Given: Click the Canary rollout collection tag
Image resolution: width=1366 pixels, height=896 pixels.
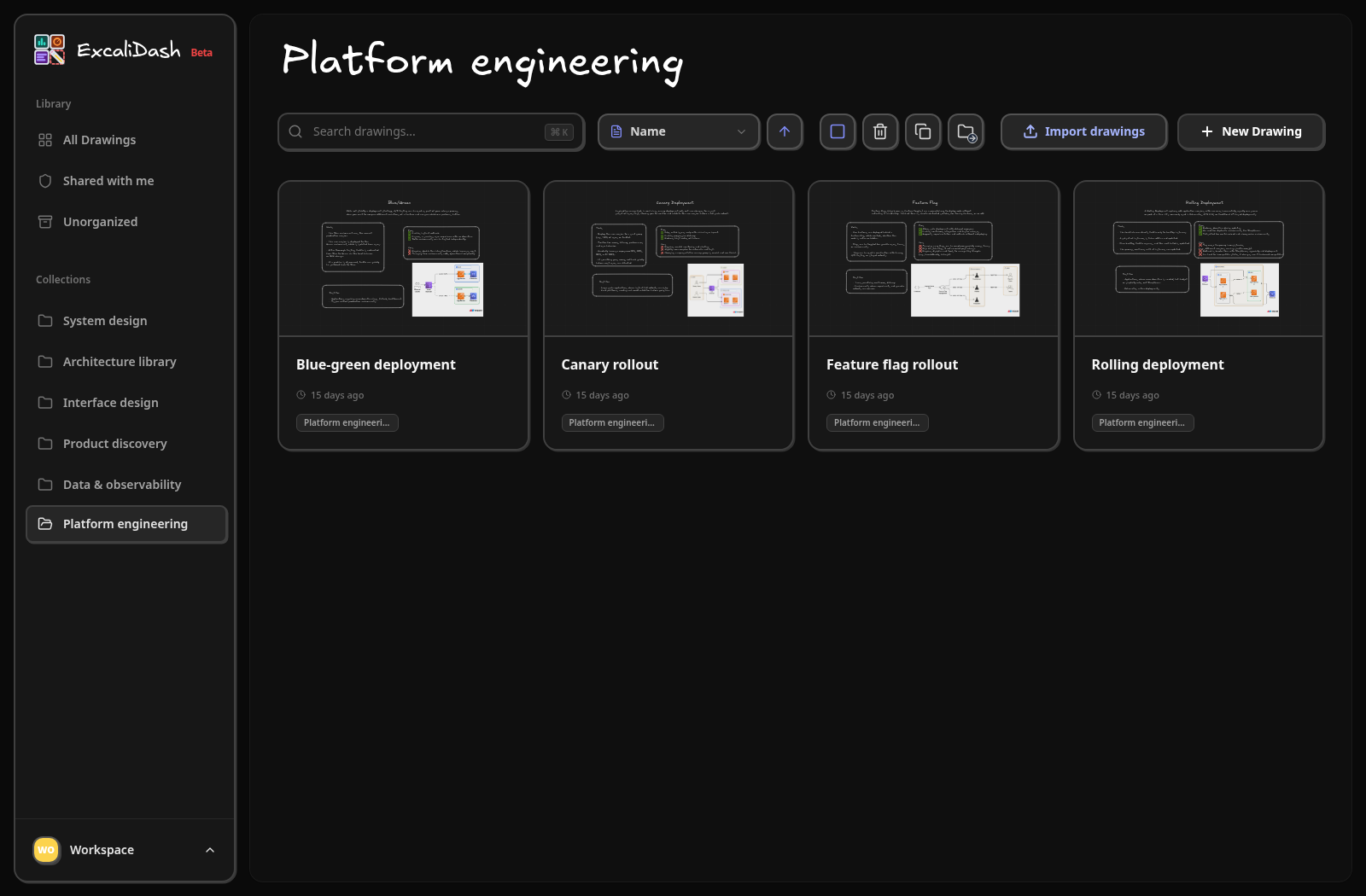Looking at the screenshot, I should pos(612,422).
